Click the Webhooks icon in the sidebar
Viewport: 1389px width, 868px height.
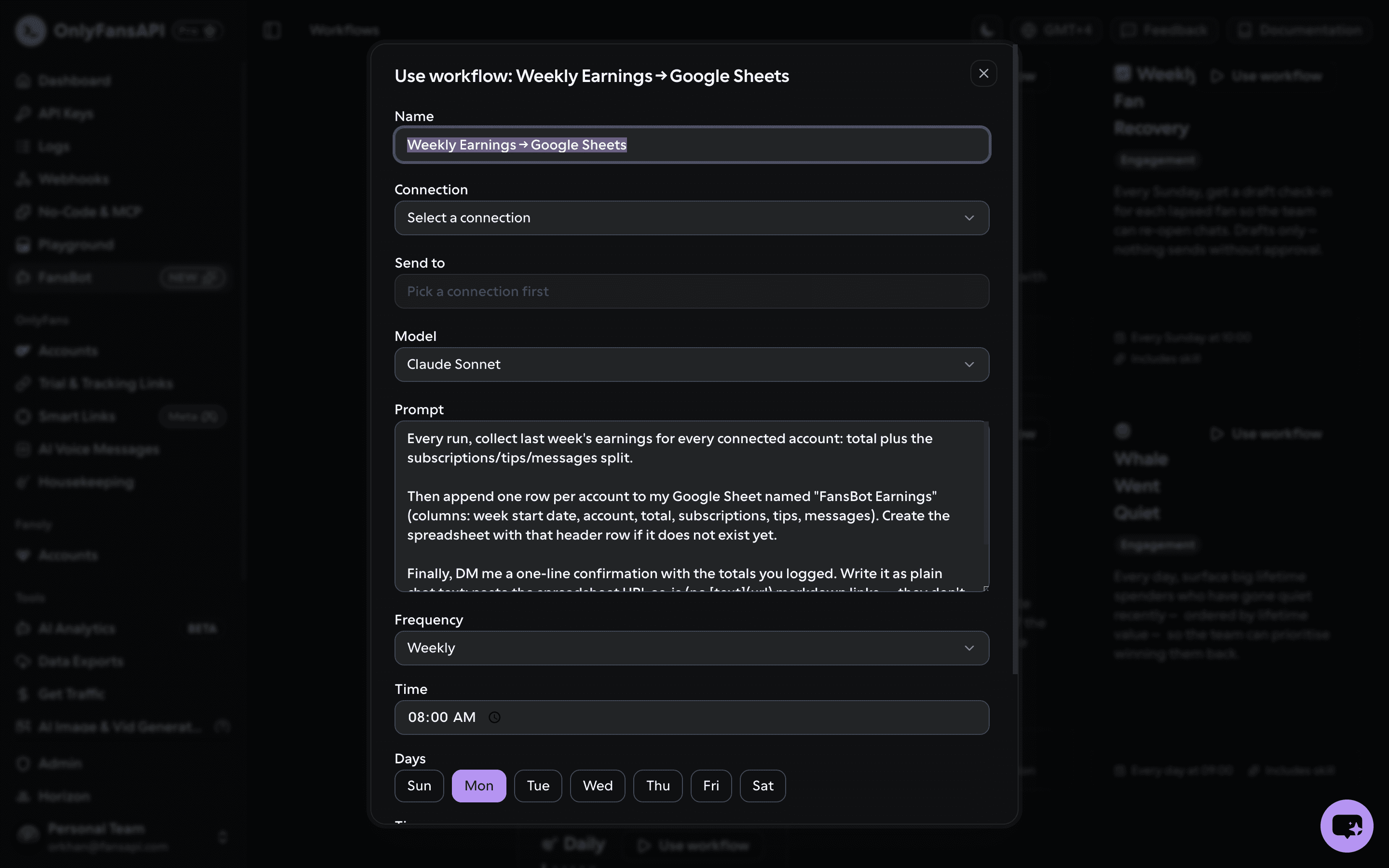click(x=23, y=179)
